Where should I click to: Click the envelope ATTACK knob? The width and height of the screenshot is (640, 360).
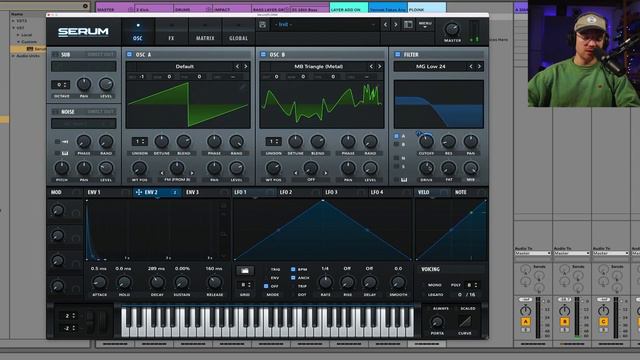[99, 282]
